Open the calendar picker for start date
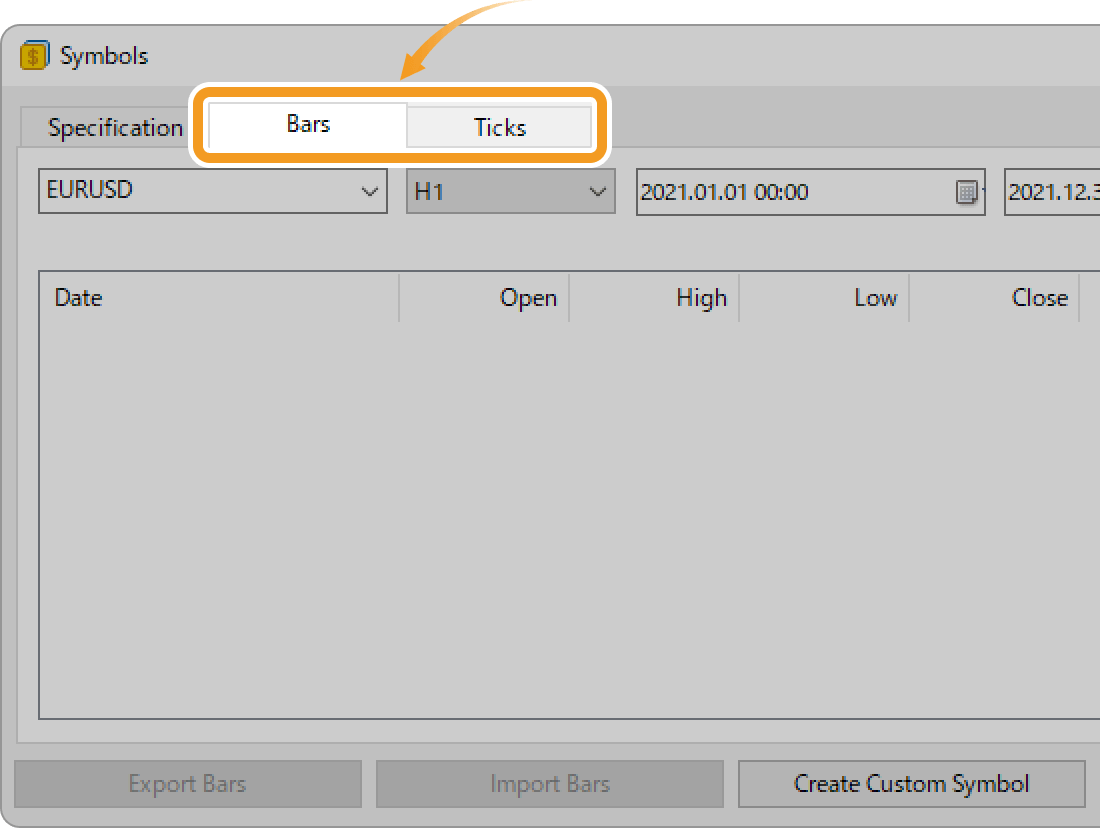 967,192
